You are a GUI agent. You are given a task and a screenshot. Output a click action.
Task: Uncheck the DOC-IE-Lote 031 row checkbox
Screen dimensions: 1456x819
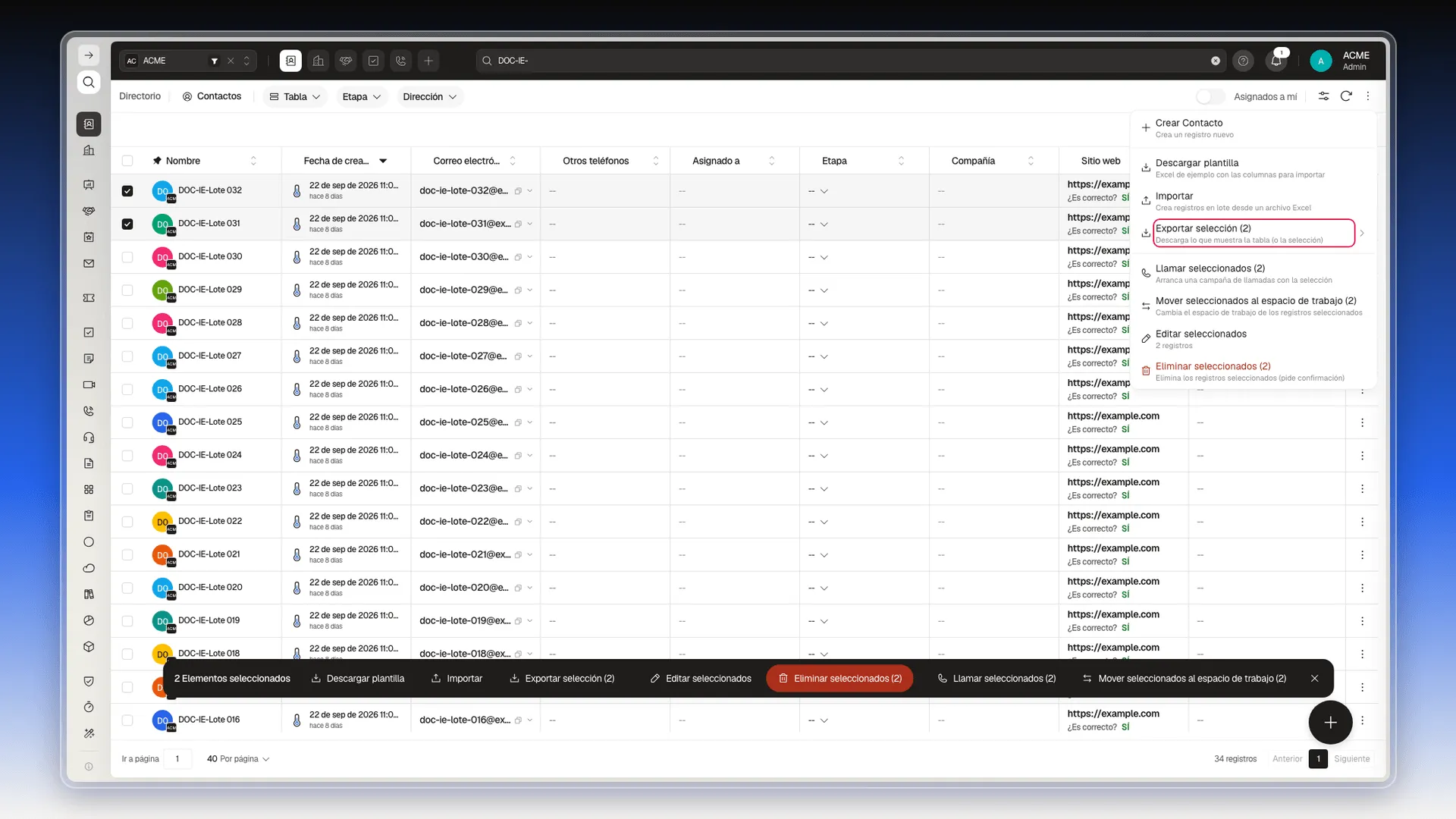(x=127, y=224)
